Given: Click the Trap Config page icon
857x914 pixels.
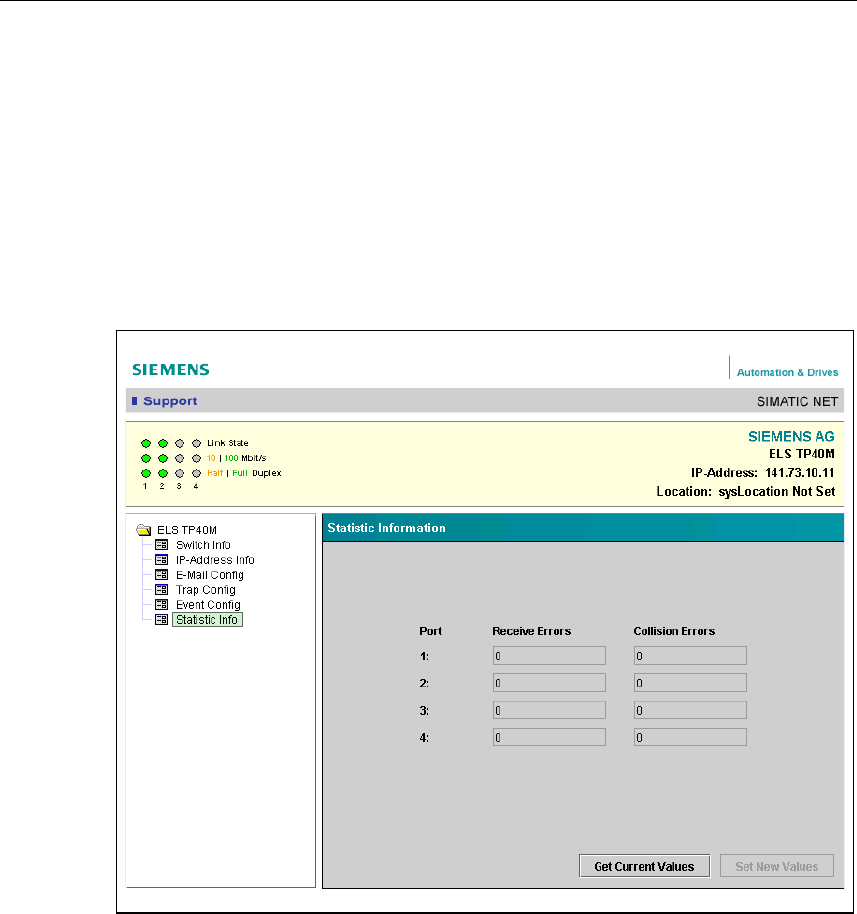Looking at the screenshot, I should pos(161,590).
